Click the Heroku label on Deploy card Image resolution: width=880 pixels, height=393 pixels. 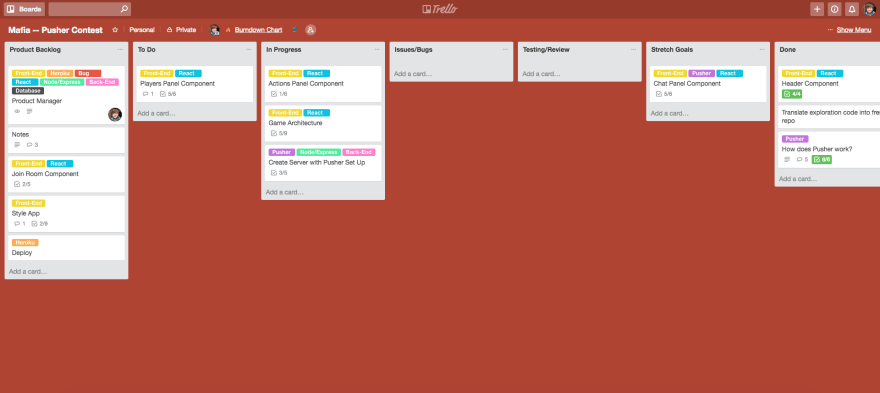pos(25,243)
